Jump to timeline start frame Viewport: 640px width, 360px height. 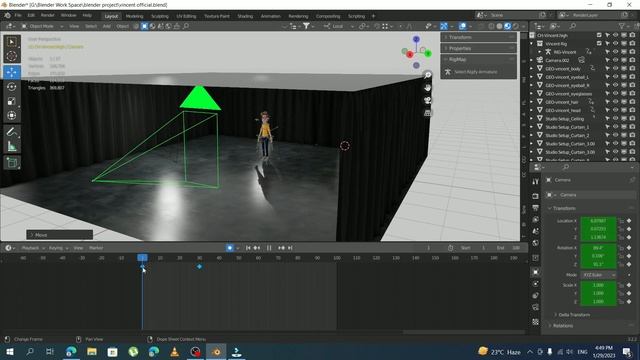(x=248, y=248)
